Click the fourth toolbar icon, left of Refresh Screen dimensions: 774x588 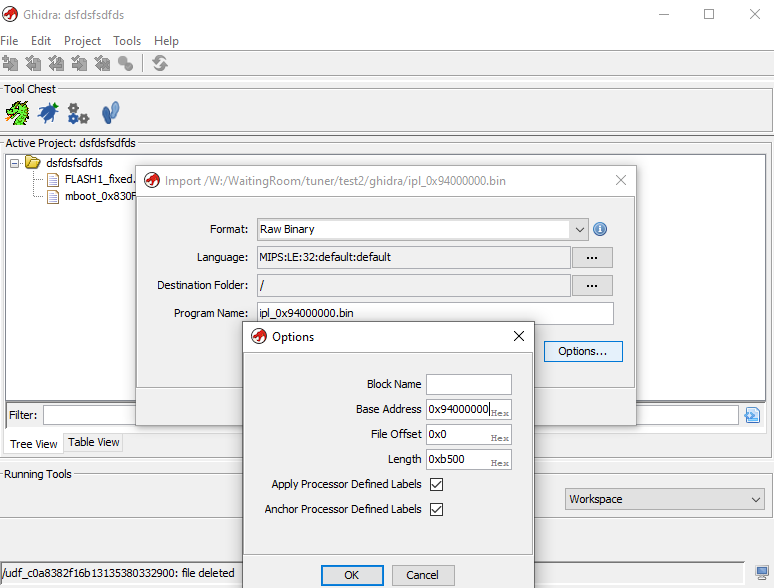(x=79, y=63)
